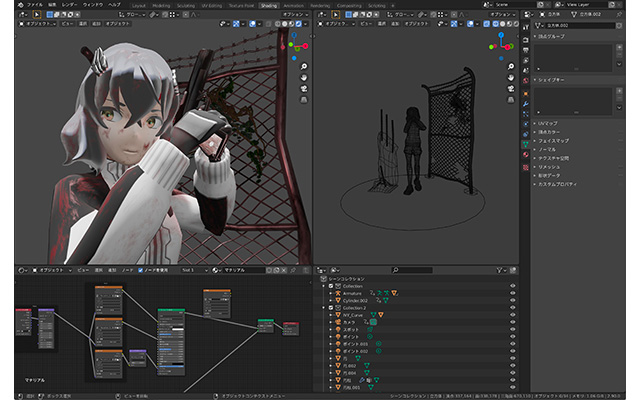The image size is (640, 400).
Task: Hide Collection 2 via its eye icon
Action: (x=513, y=308)
